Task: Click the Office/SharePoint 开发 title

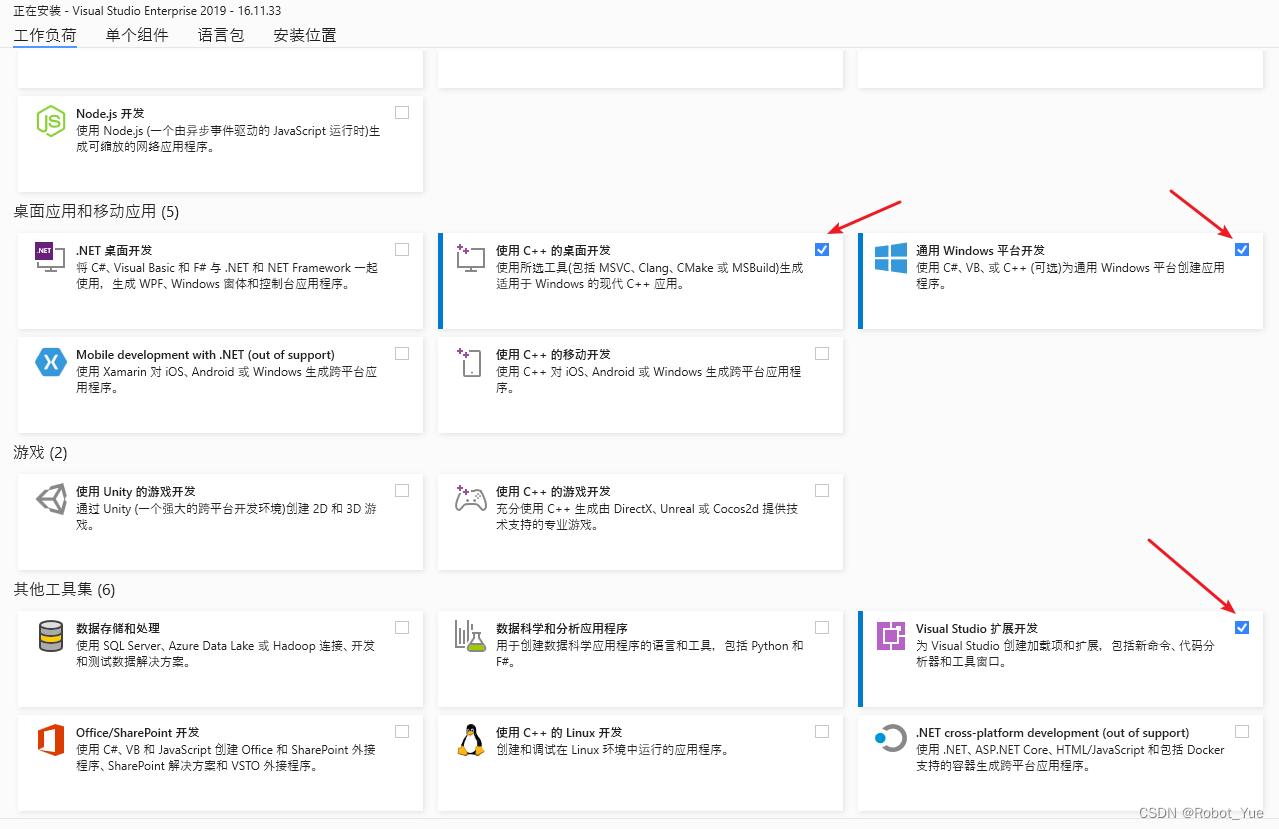Action: (138, 733)
